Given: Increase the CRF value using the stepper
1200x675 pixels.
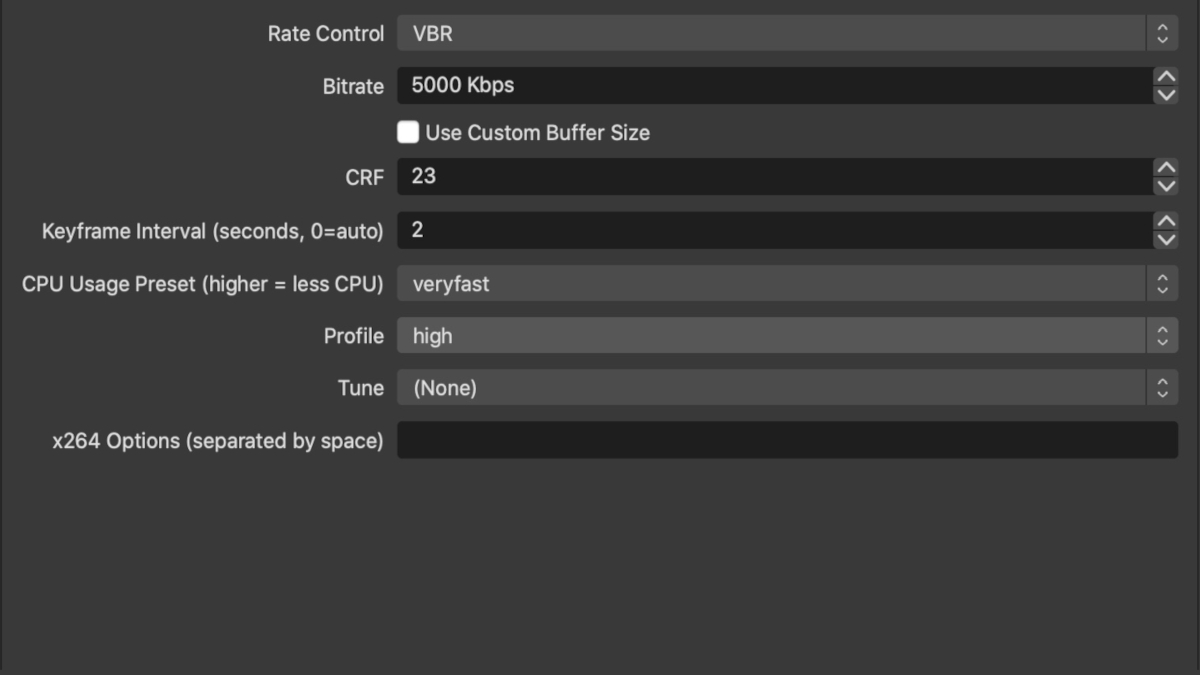Looking at the screenshot, I should (1166, 169).
